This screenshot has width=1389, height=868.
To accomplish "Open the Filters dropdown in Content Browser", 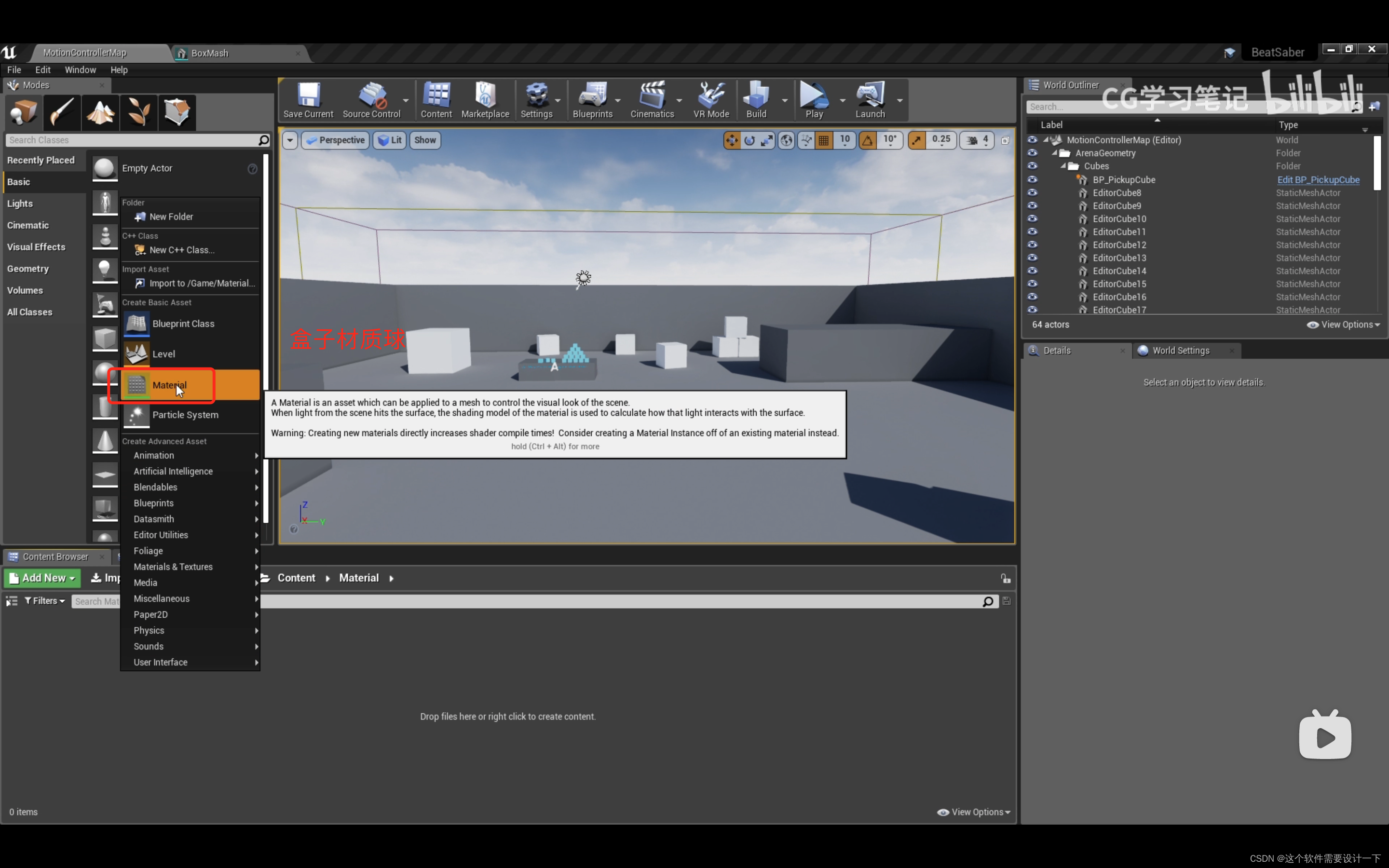I will click(45, 600).
